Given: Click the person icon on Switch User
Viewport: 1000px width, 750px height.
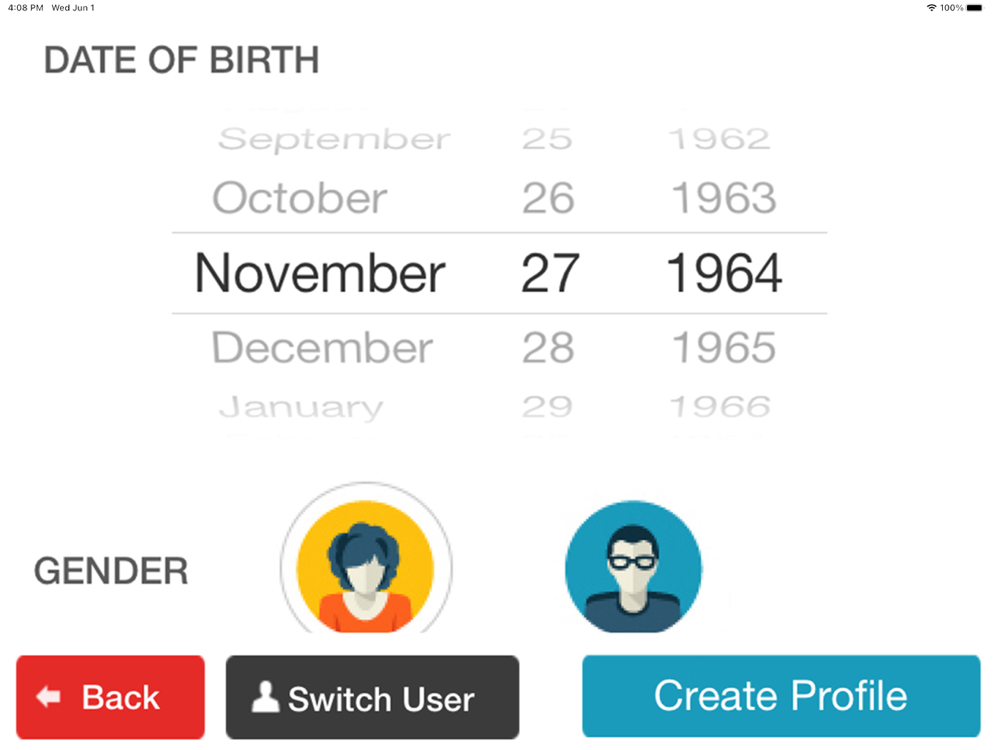Looking at the screenshot, I should click(265, 697).
